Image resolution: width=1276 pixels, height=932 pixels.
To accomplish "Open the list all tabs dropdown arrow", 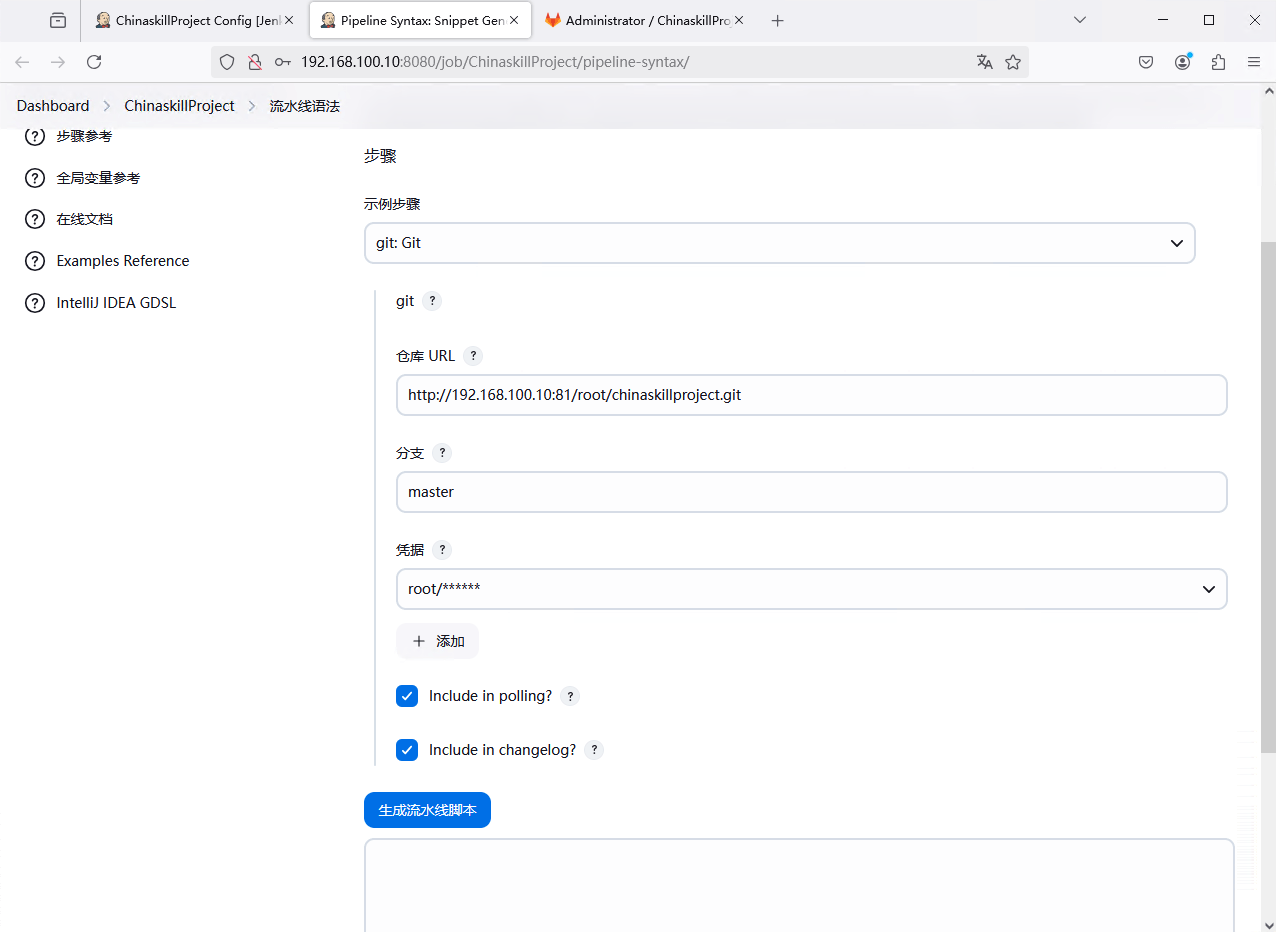I will pos(1079,20).
